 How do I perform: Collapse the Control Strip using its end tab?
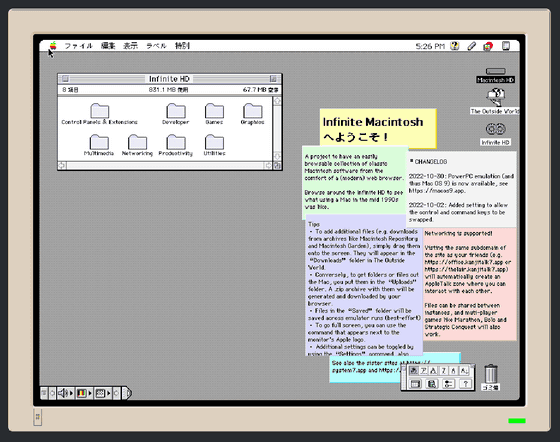[127, 393]
